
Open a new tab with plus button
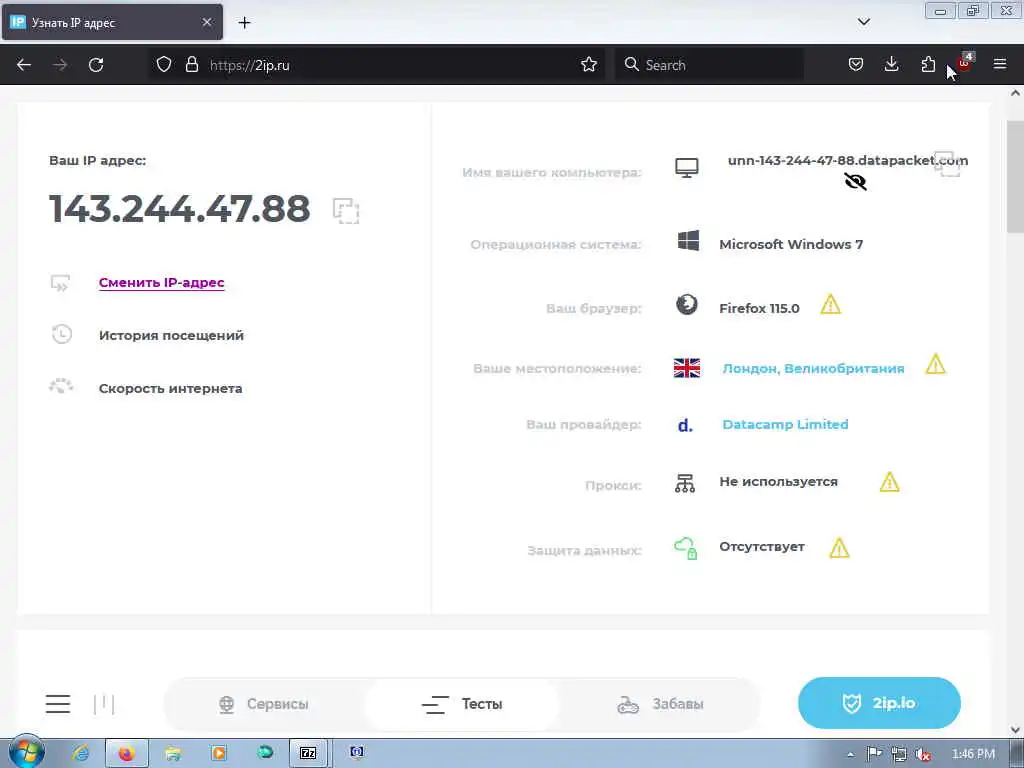coord(244,23)
